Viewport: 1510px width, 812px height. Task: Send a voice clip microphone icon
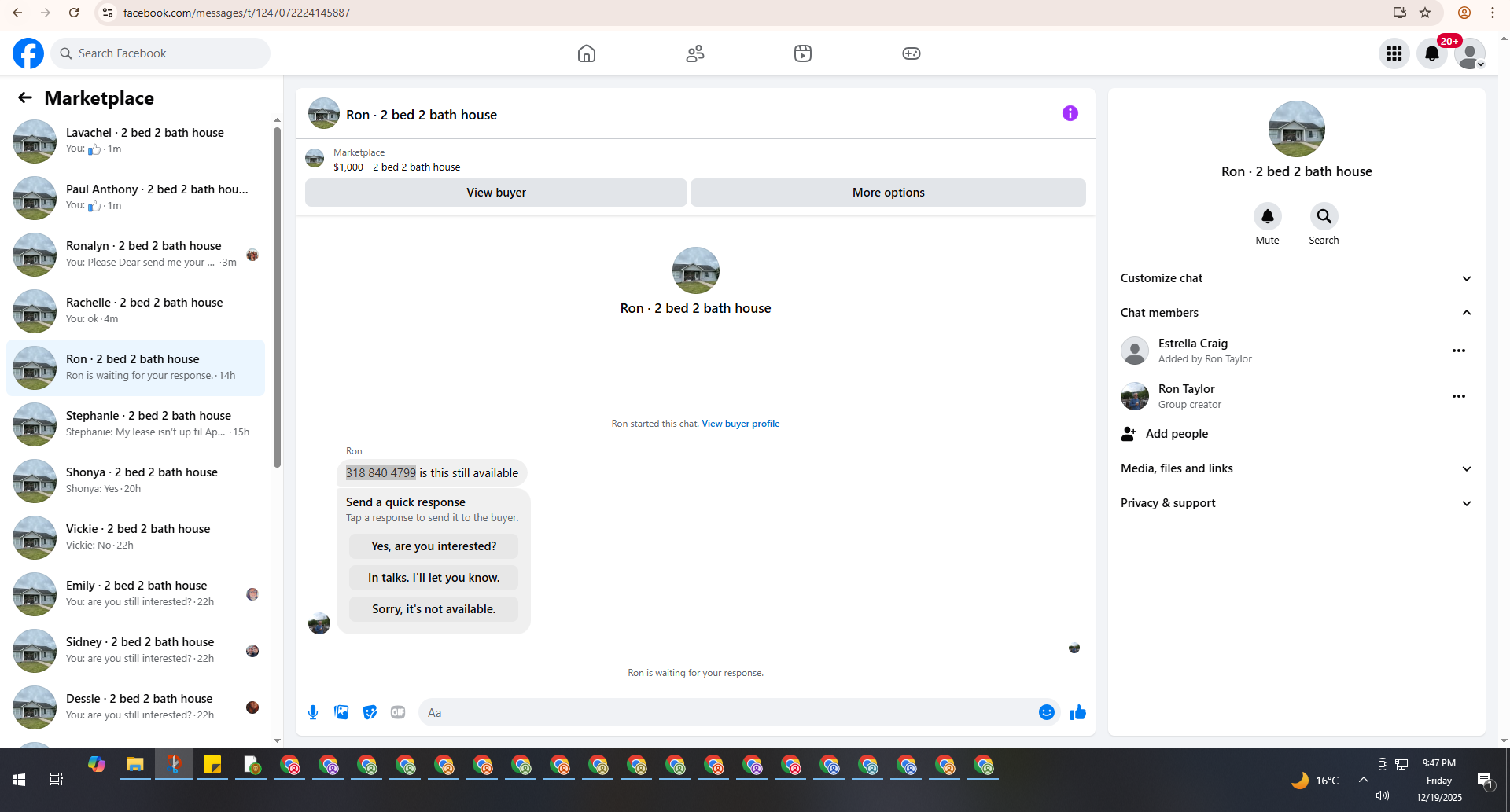pos(313,712)
